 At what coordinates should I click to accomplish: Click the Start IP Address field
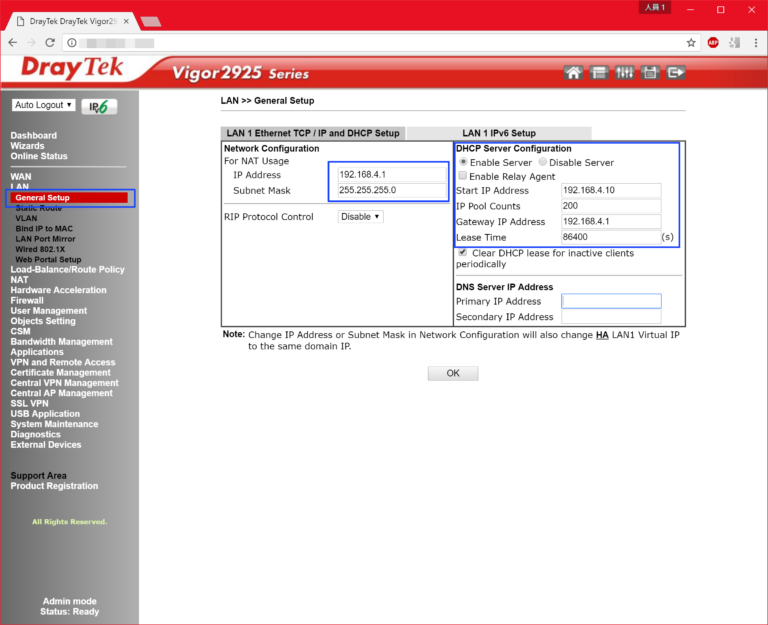click(611, 190)
